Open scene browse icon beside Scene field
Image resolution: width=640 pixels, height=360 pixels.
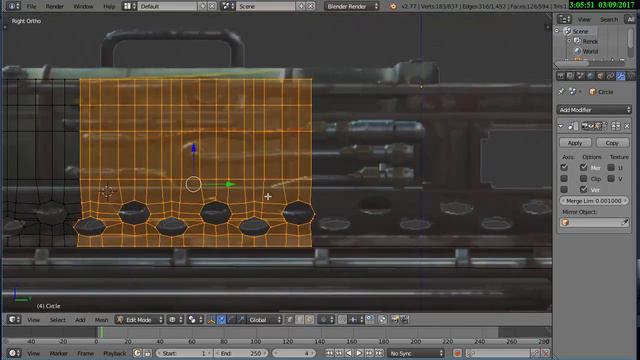point(227,6)
